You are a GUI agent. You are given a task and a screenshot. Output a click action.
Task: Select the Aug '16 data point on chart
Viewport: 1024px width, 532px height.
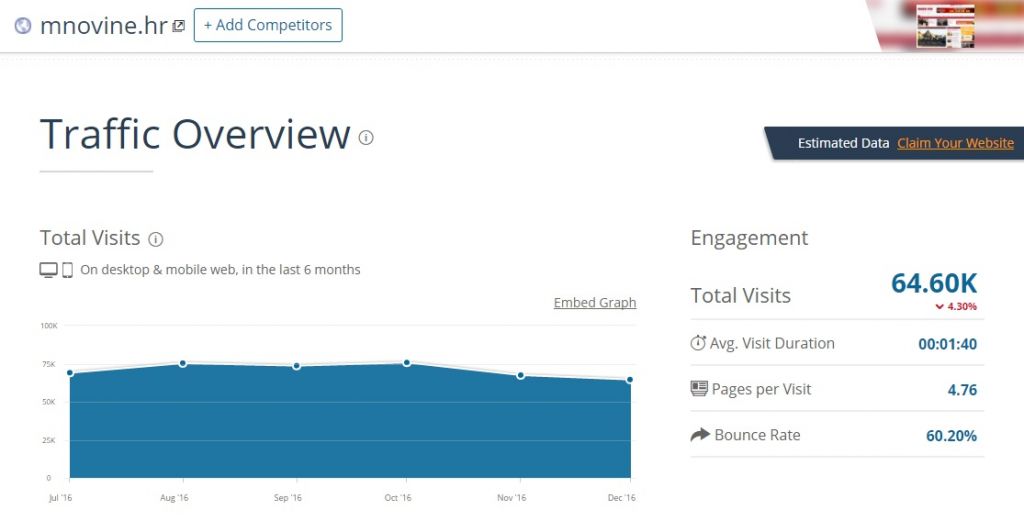pos(183,363)
